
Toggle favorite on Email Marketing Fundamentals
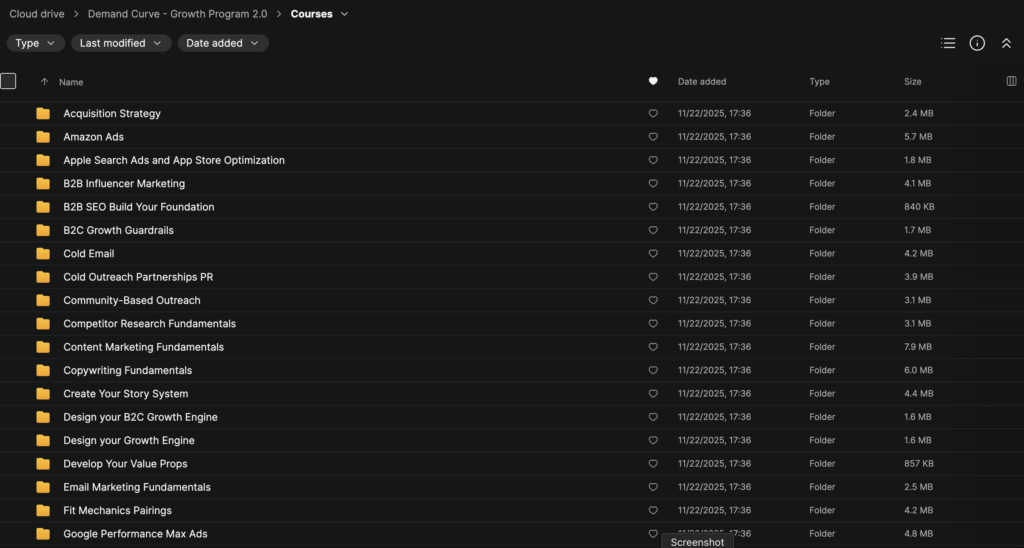point(653,488)
